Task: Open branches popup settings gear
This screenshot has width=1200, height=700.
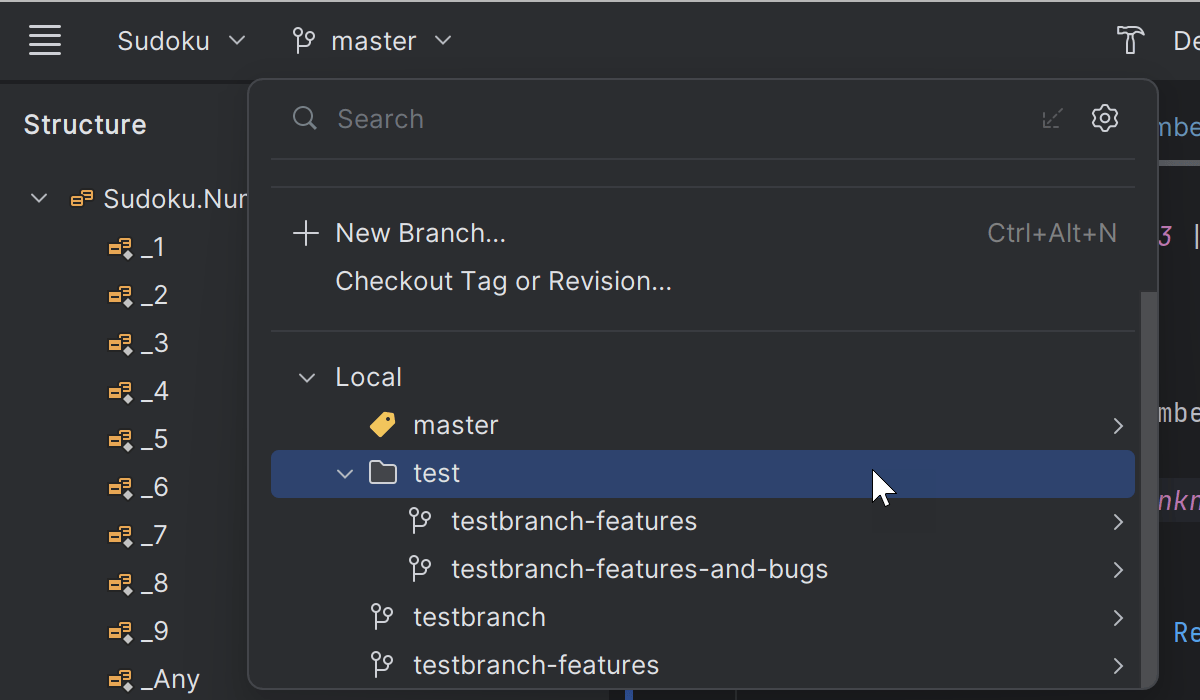Action: tap(1104, 118)
